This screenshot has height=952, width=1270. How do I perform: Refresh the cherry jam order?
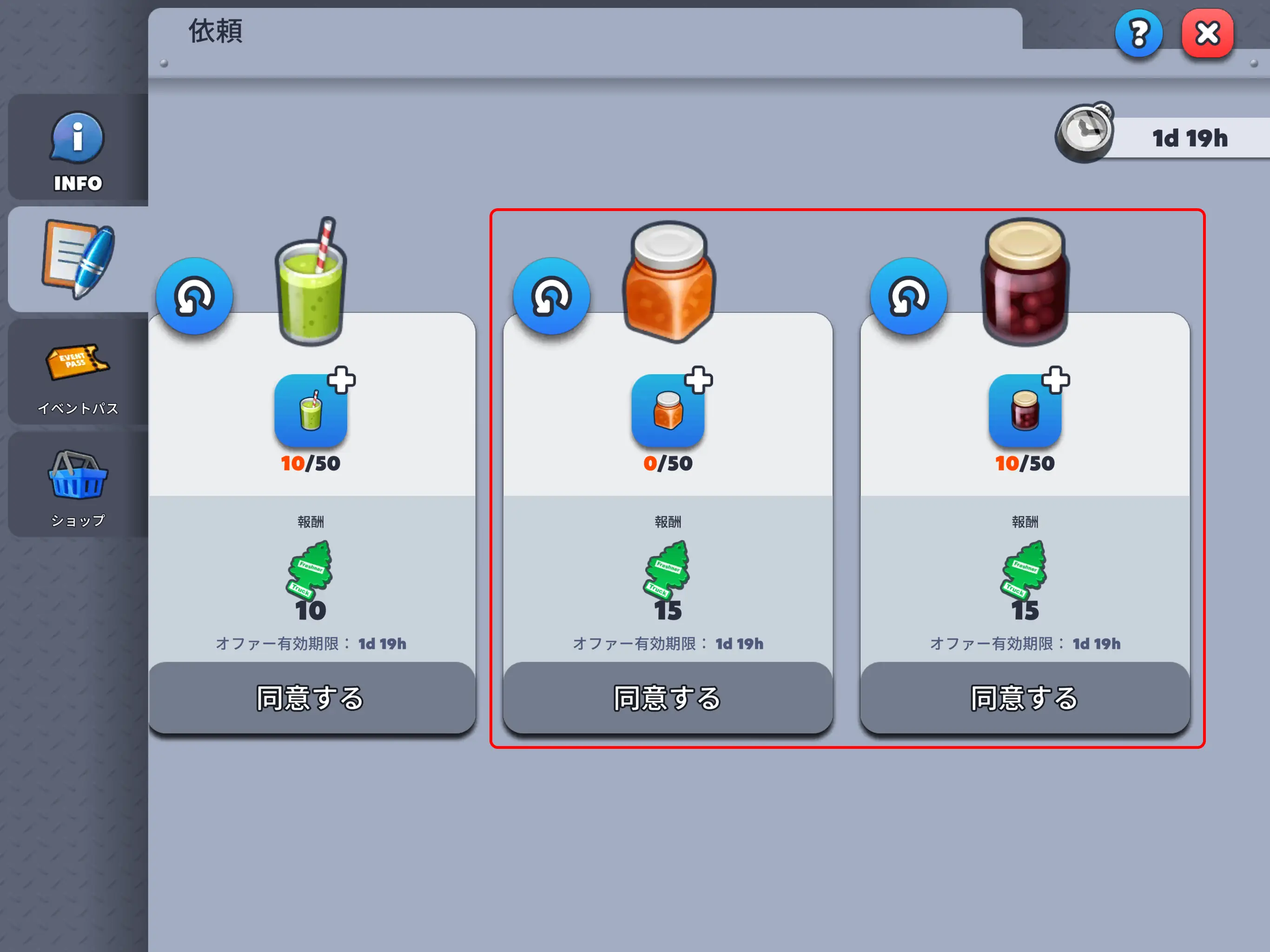pyautogui.click(x=908, y=296)
